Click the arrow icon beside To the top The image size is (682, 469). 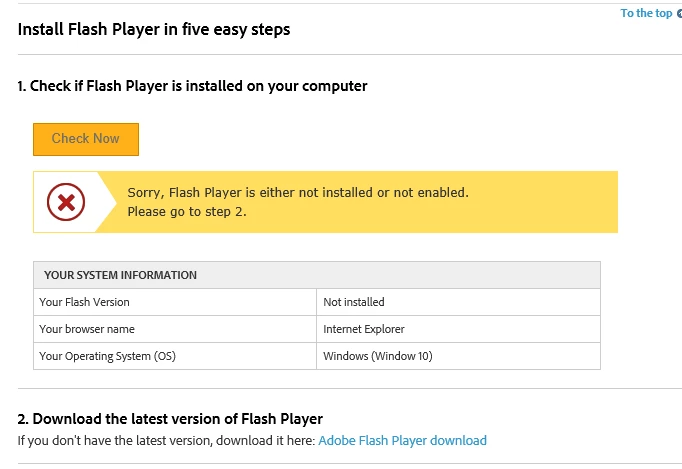(x=679, y=13)
